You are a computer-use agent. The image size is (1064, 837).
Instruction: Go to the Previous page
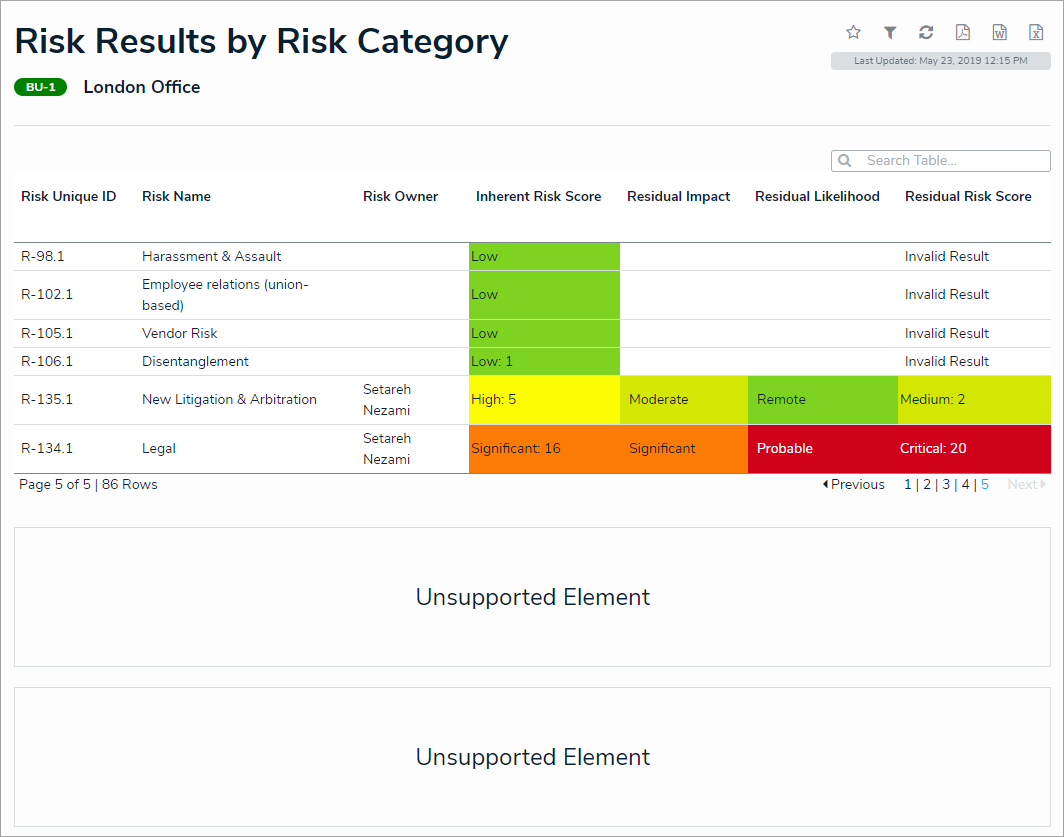coord(854,485)
